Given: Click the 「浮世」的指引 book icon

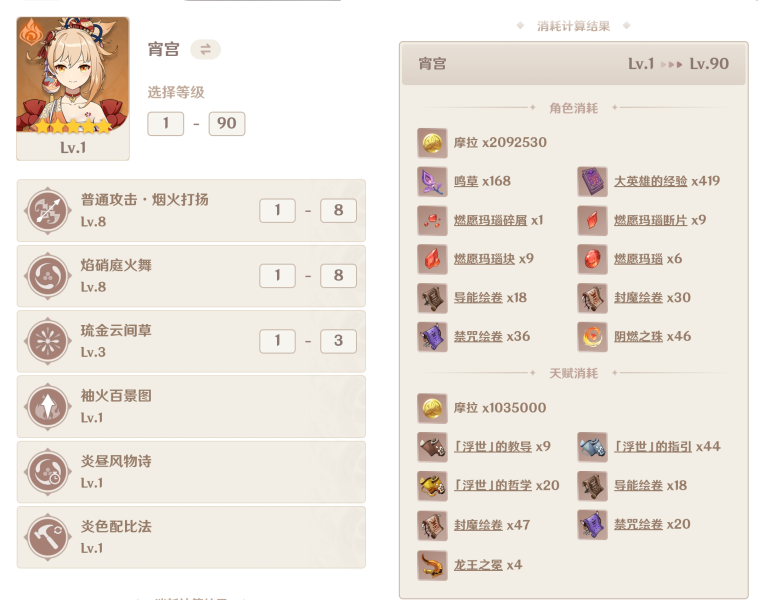Looking at the screenshot, I should pos(592,447).
